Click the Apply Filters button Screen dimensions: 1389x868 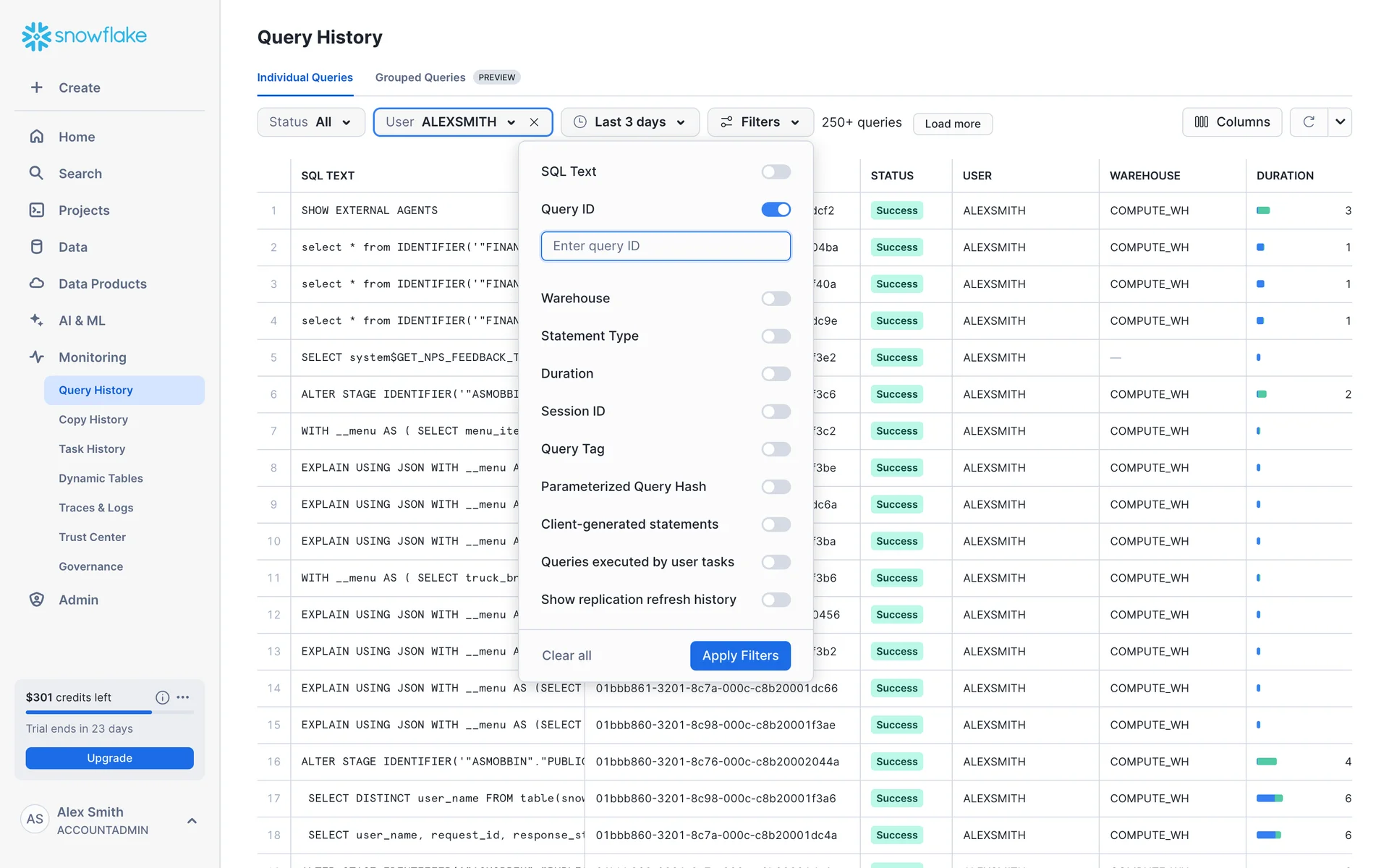(x=740, y=655)
